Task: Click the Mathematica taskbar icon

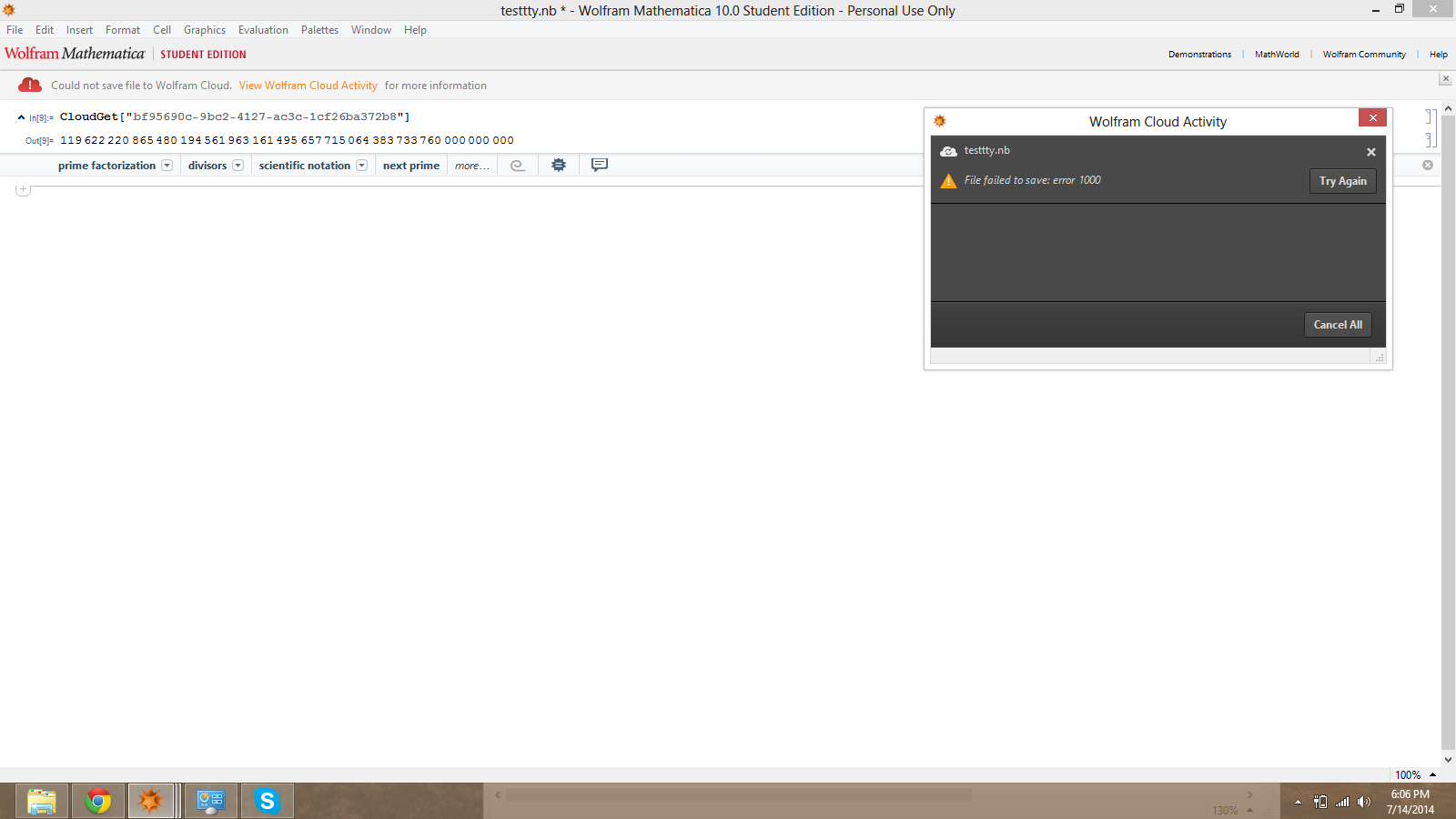Action: 151,801
